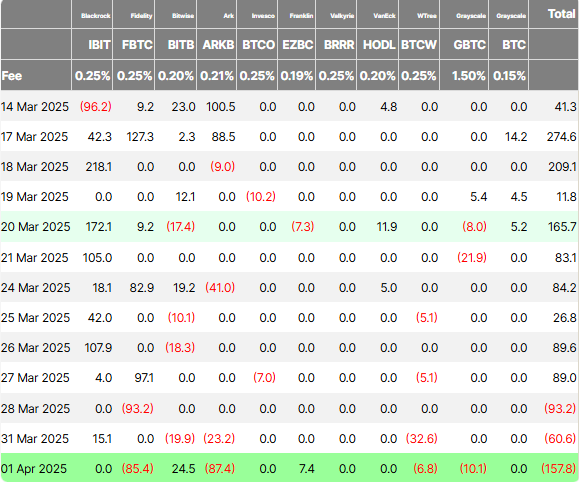Click the 11.9 HODL inflow value
The image size is (579, 482).
(387, 226)
